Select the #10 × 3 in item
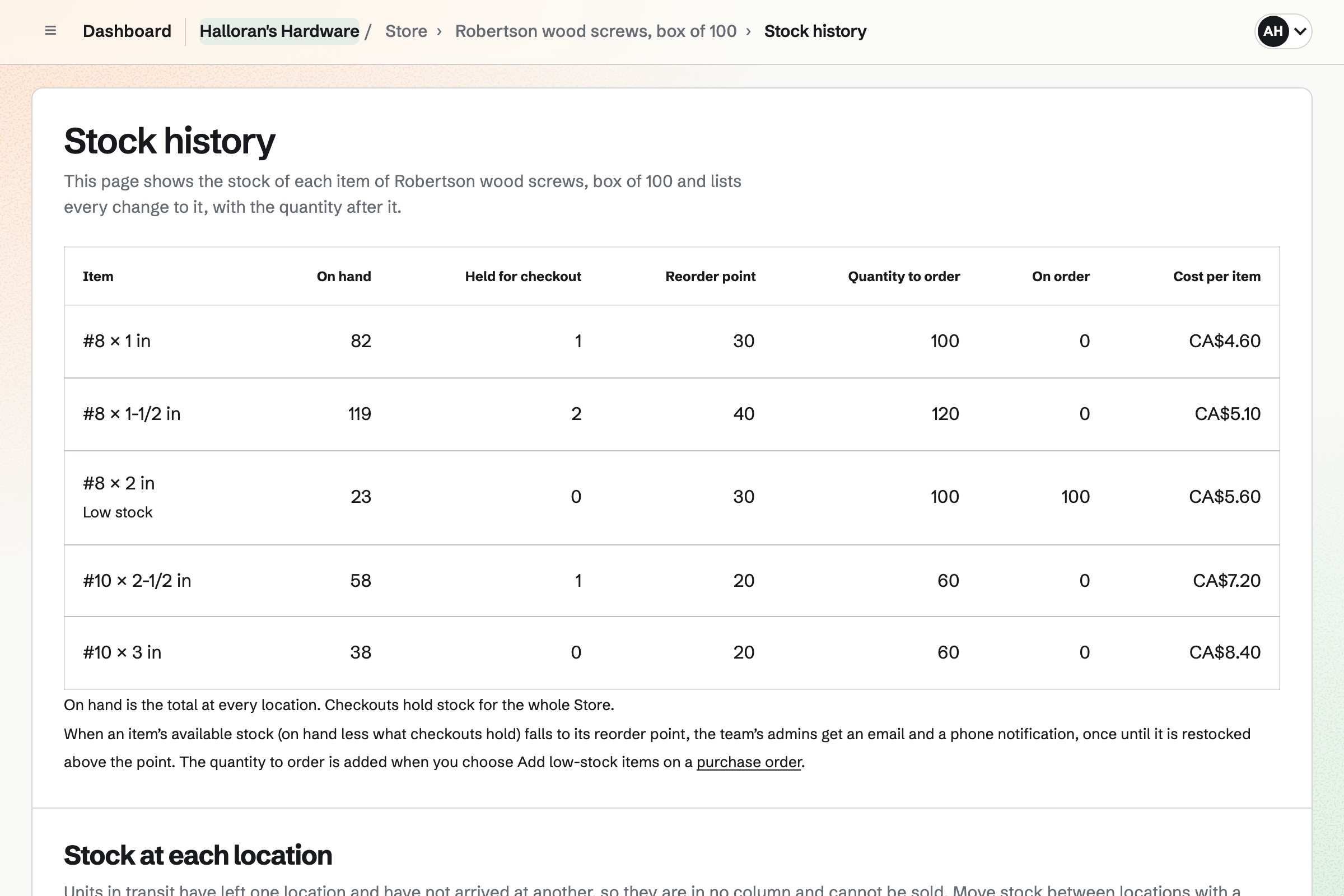This screenshot has width=1344, height=896. [122, 652]
